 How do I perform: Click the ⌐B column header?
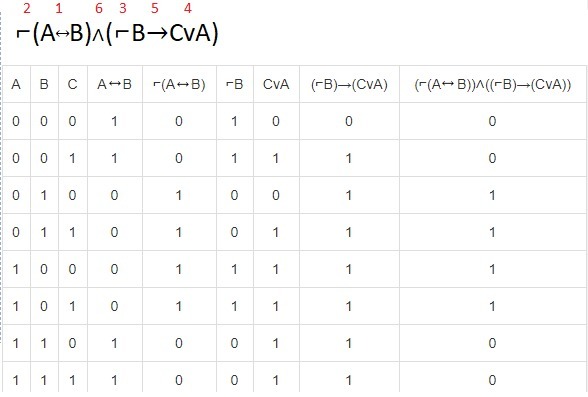234,84
